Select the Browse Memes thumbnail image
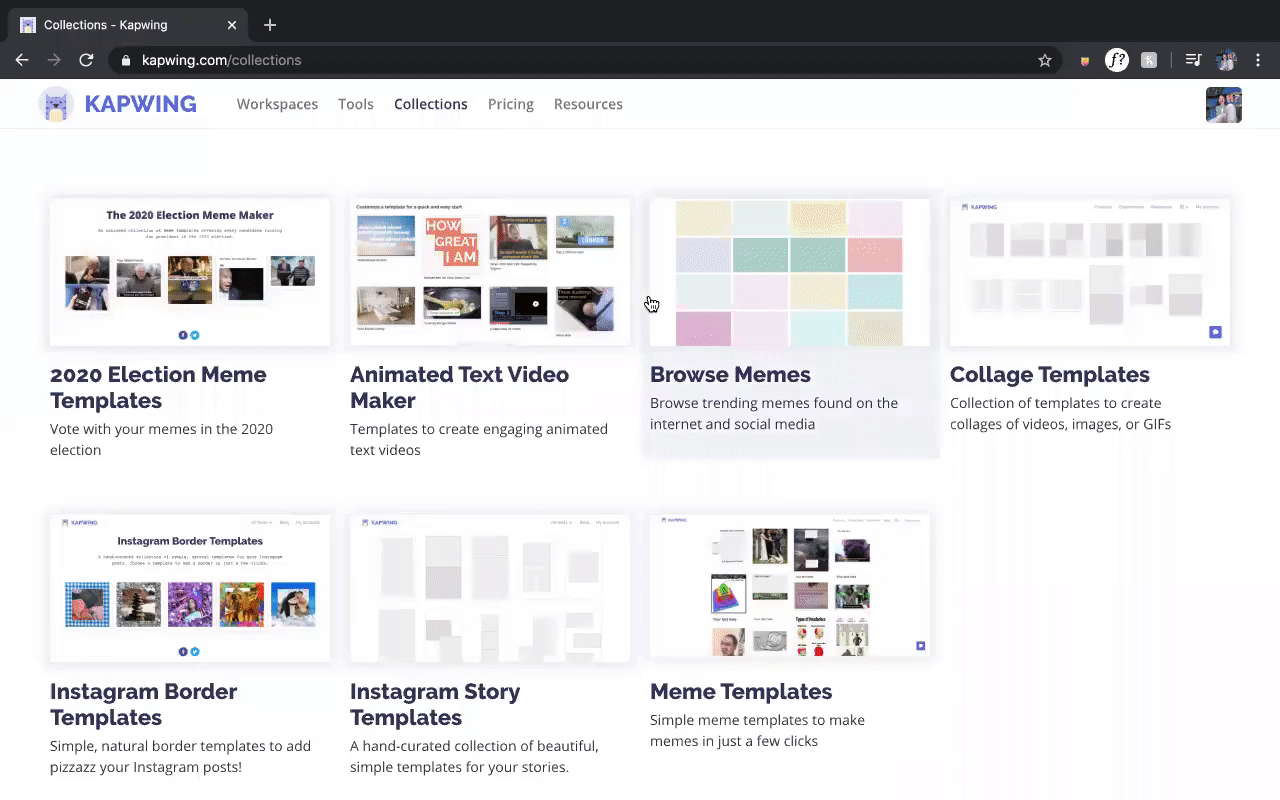 coord(789,272)
